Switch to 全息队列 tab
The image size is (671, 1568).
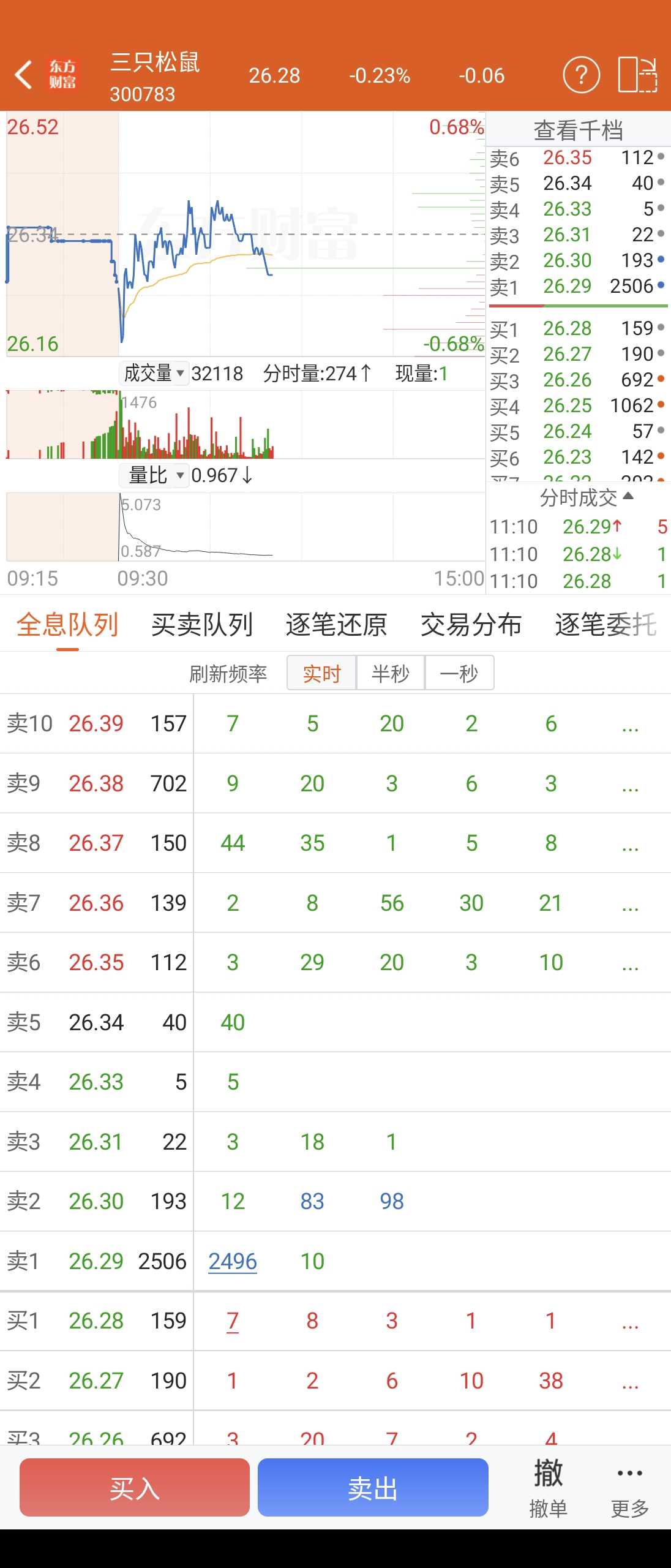(x=67, y=625)
